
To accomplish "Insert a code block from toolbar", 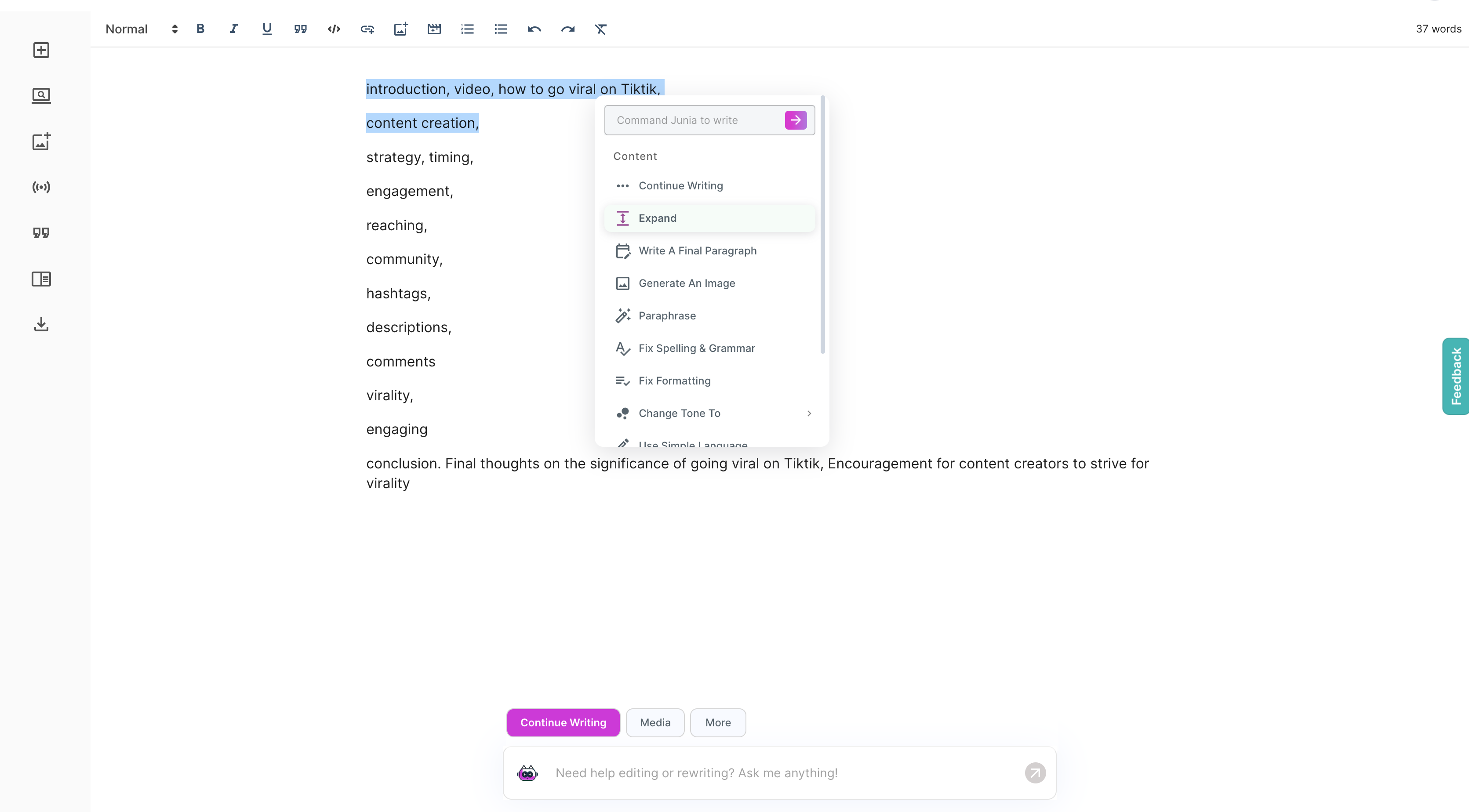I will 334,29.
